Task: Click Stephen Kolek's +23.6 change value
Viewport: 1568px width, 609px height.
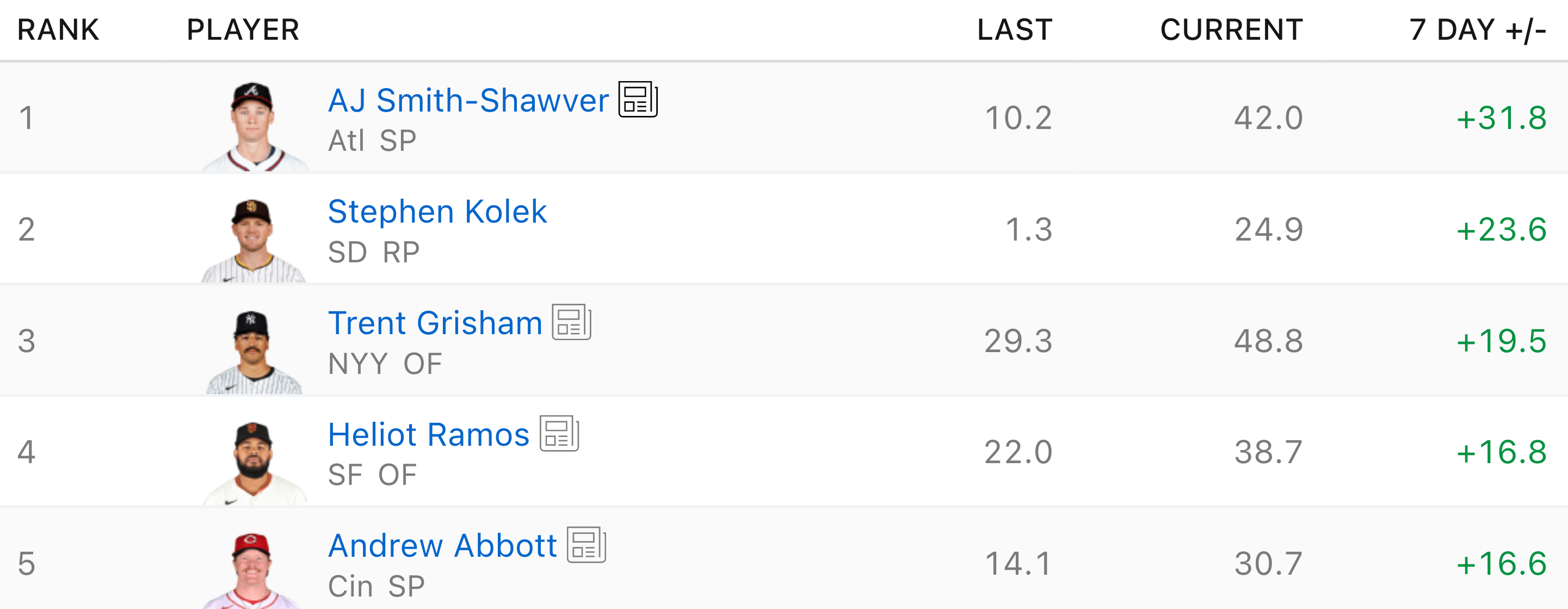Action: [x=1501, y=230]
